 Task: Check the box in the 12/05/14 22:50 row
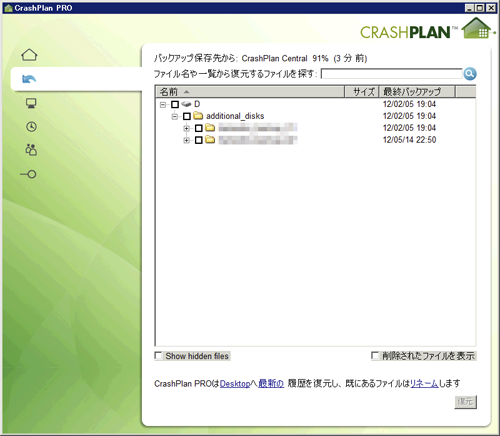coord(199,140)
